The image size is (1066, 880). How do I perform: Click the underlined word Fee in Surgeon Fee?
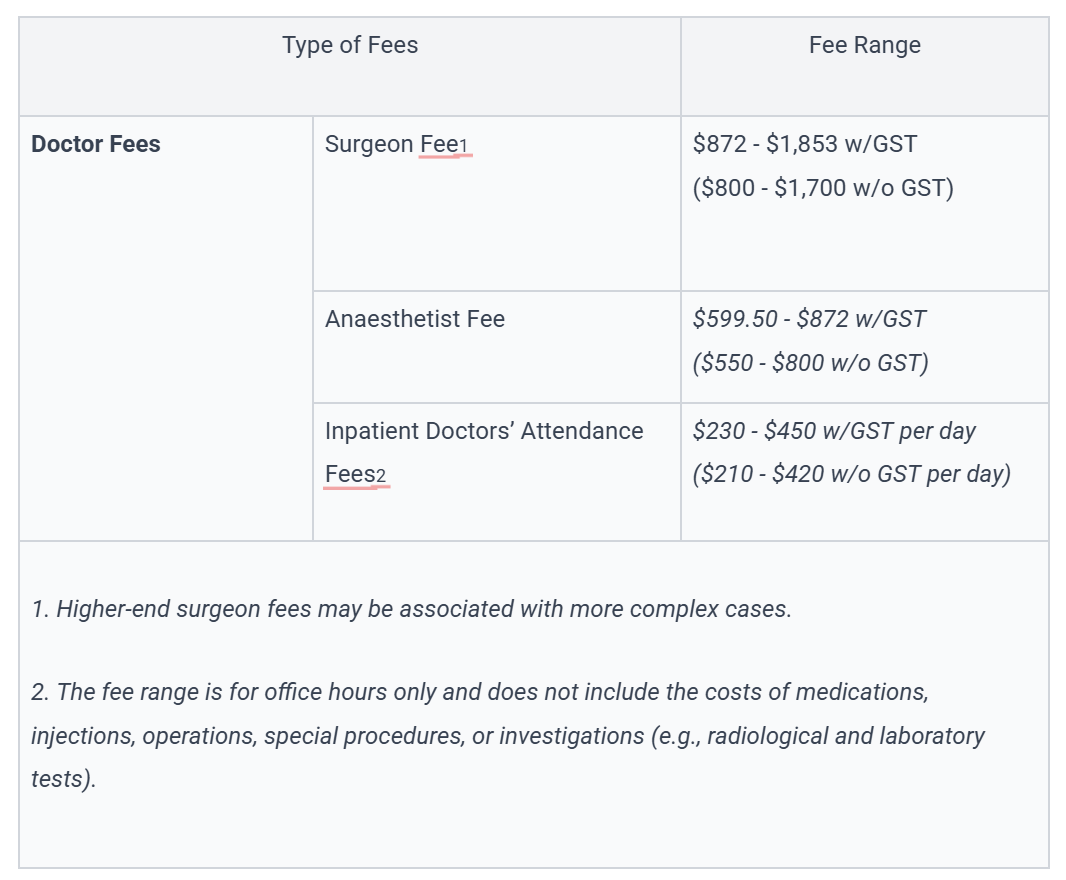[439, 144]
